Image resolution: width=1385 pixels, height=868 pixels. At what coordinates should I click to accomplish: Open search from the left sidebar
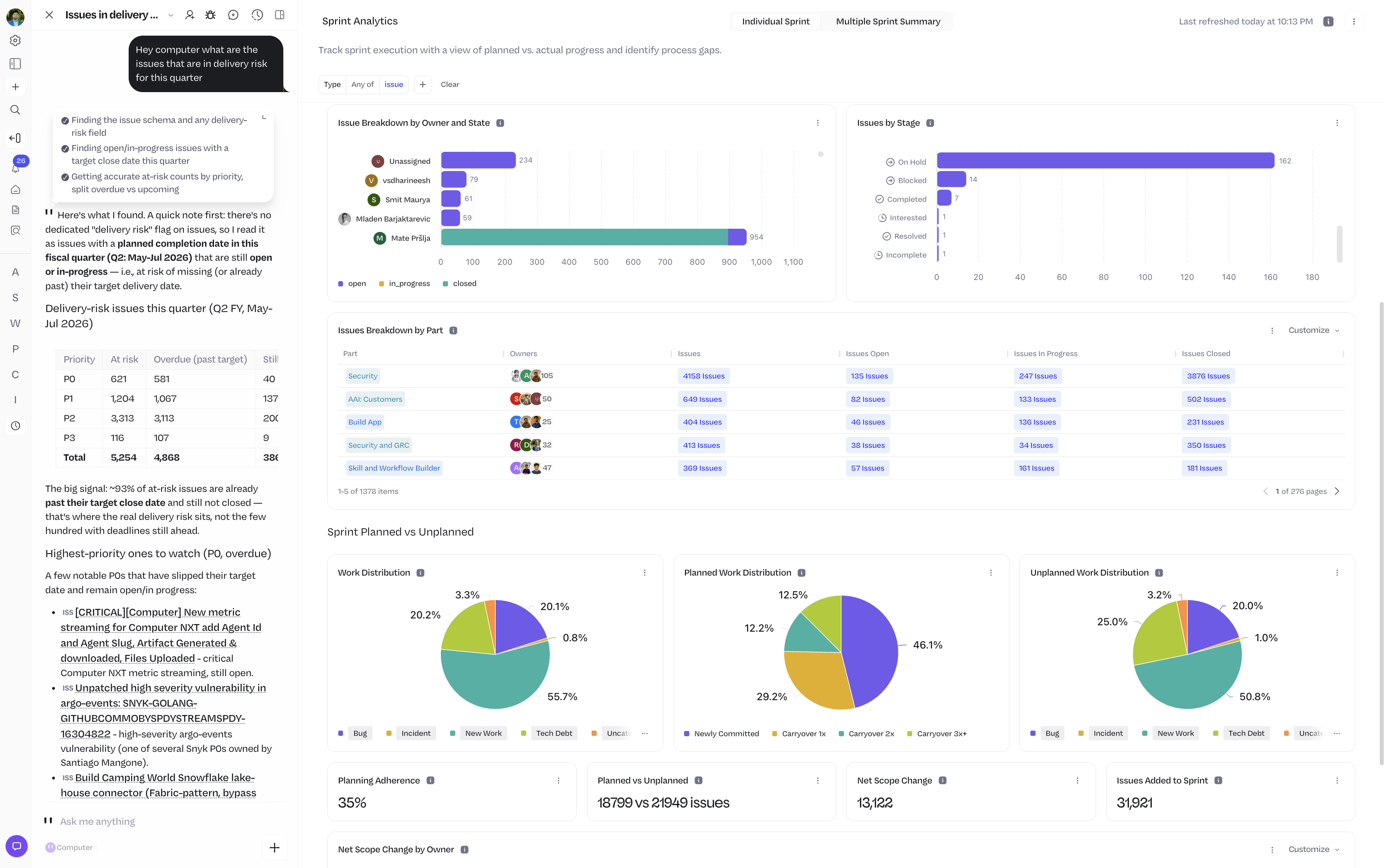pyautogui.click(x=16, y=110)
